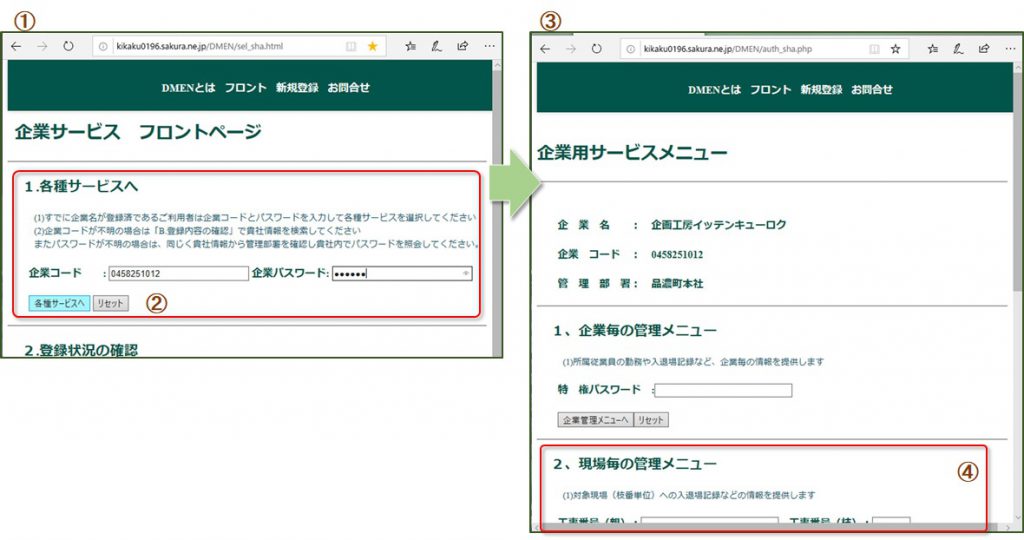The width and height of the screenshot is (1024, 540).
Task: Click the 企業パスワード input field
Action: (x=402, y=274)
